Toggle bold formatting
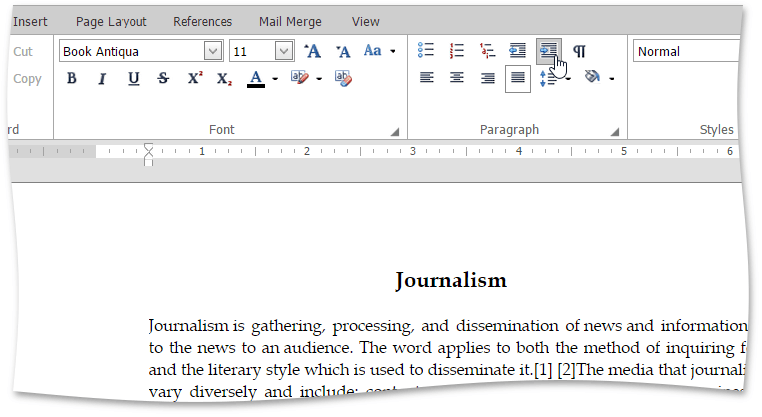Image resolution: width=762 pixels, height=417 pixels. click(72, 79)
